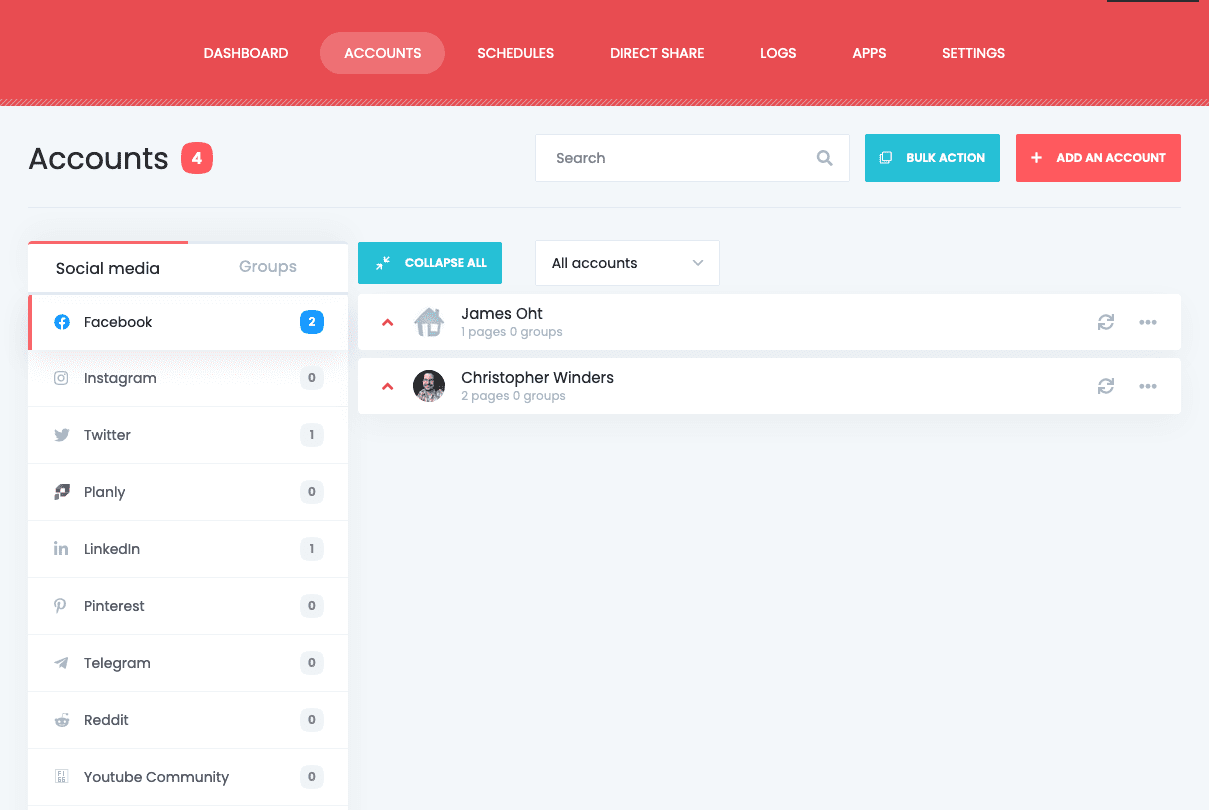
Task: Open the Accounts menu item
Action: (x=382, y=53)
